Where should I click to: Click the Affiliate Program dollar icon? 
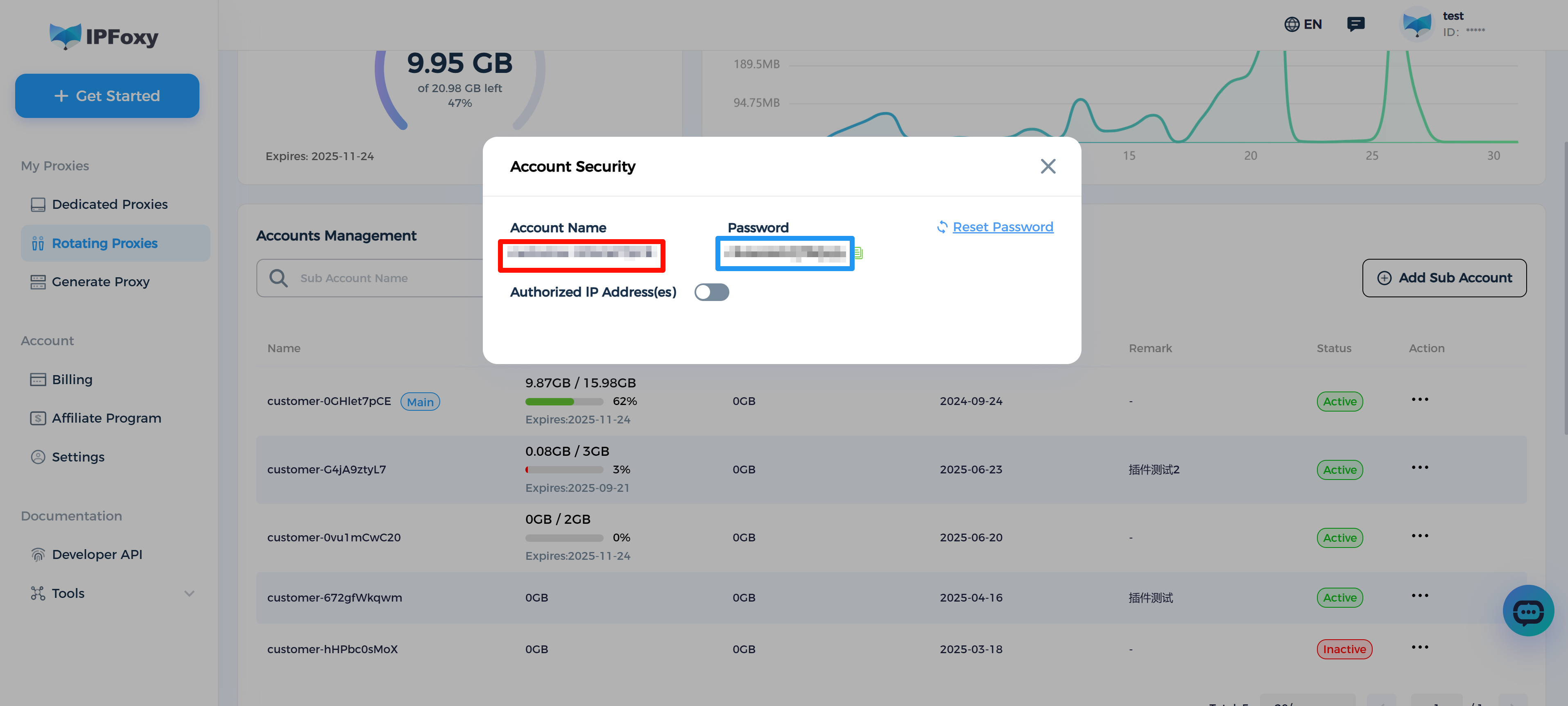pos(38,418)
